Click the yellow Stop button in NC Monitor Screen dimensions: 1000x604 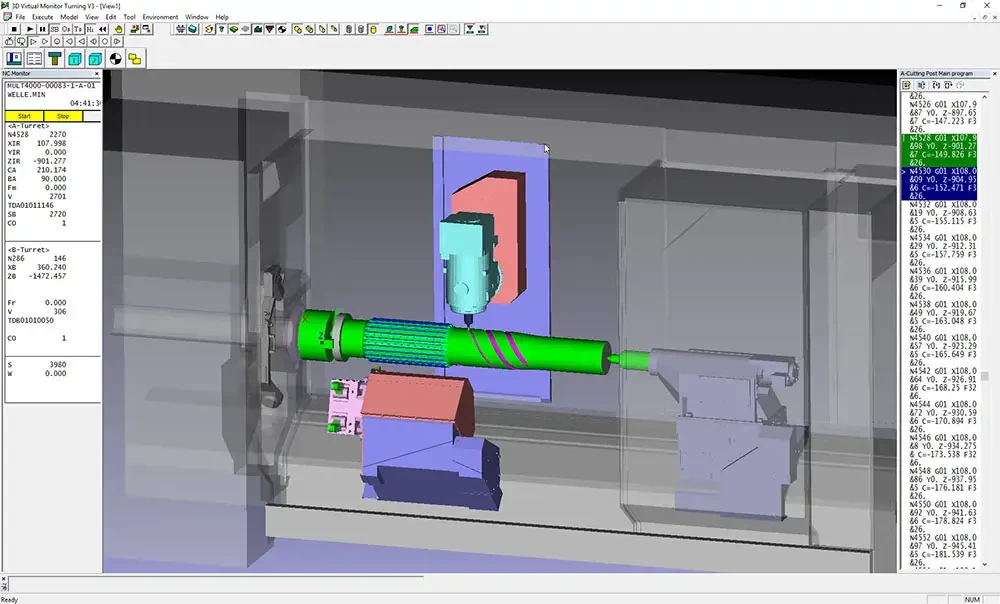click(x=62, y=116)
